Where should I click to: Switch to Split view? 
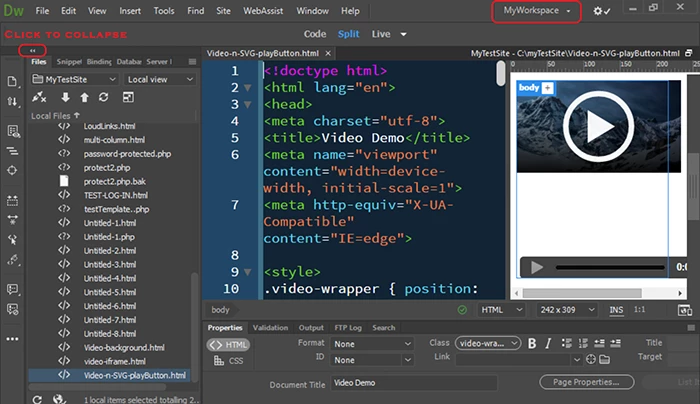click(x=348, y=34)
